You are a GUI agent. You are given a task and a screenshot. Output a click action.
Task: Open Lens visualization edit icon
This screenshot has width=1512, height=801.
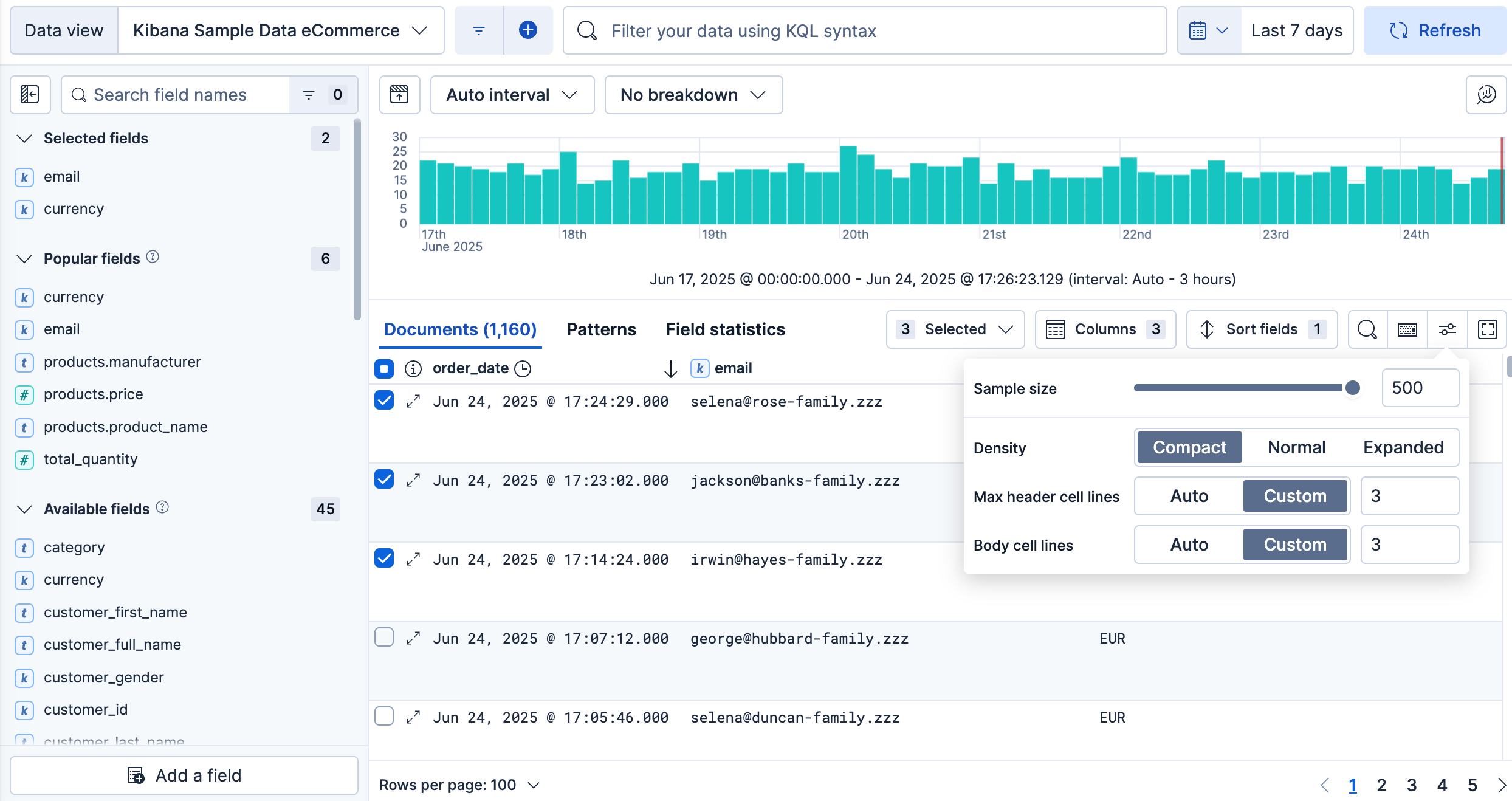pos(1486,95)
